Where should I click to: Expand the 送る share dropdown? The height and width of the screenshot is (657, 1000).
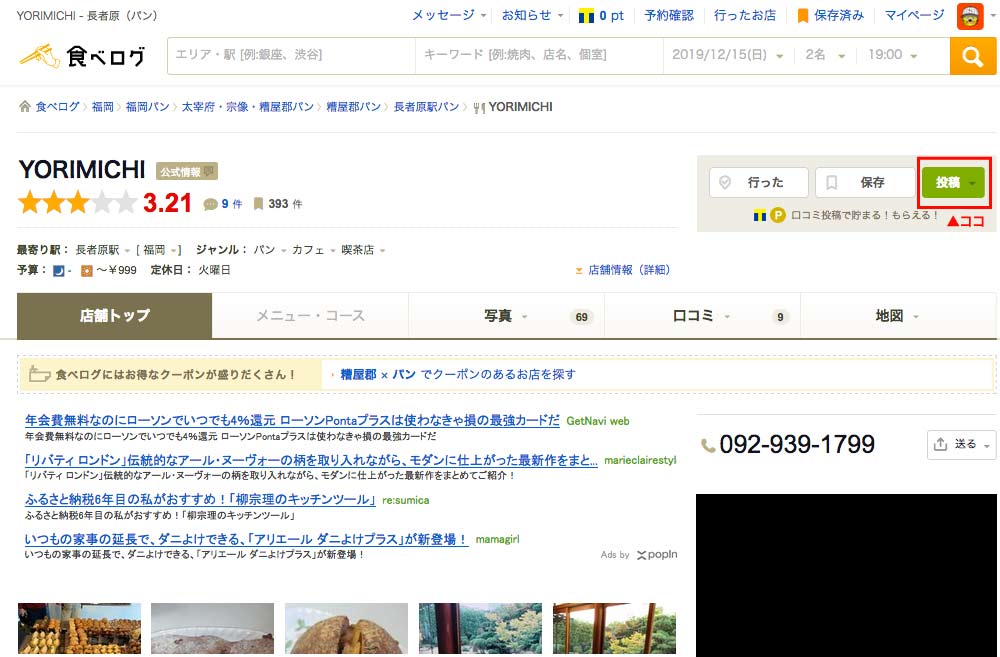click(962, 445)
